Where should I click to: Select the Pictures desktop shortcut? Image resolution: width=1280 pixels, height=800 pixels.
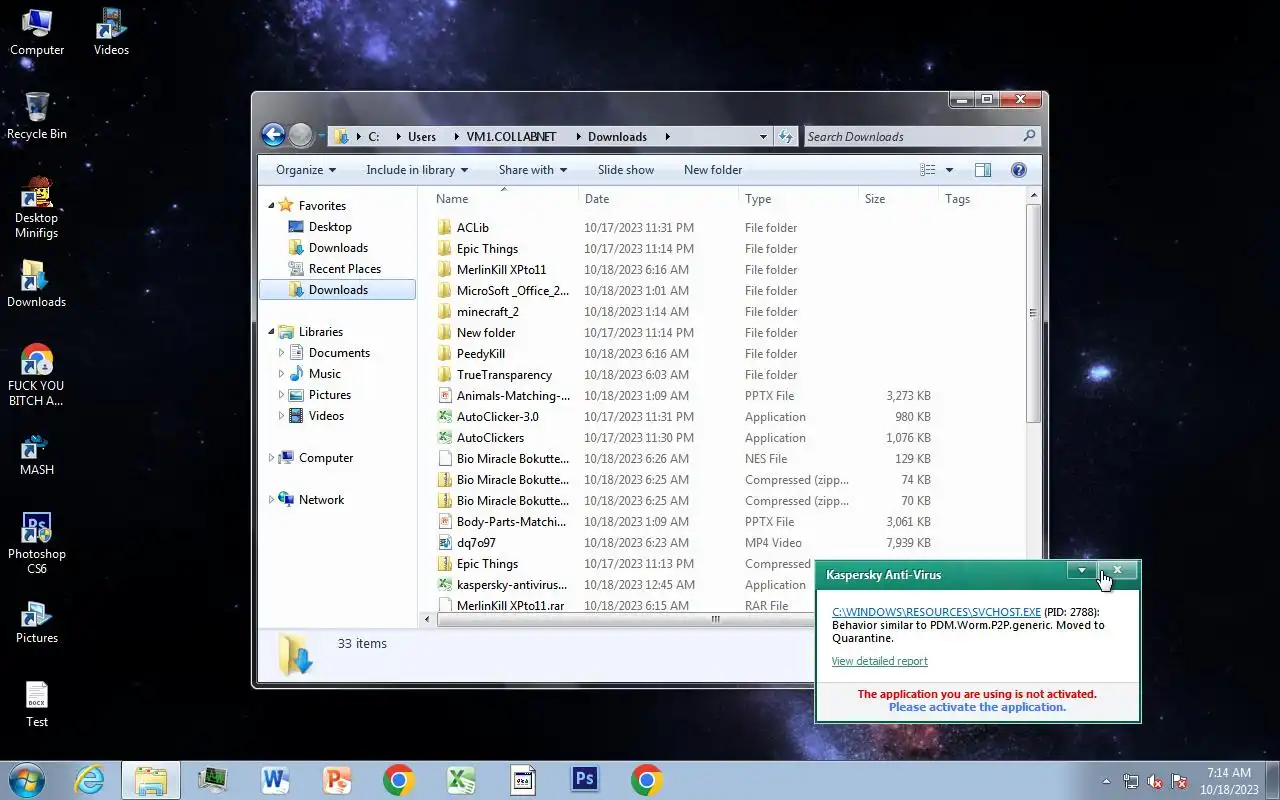click(37, 623)
